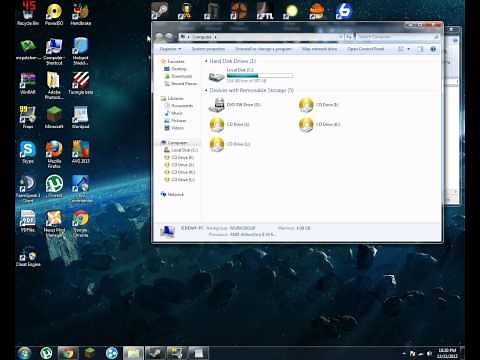Select the Computer - Shortcut desktop icon

tap(54, 51)
